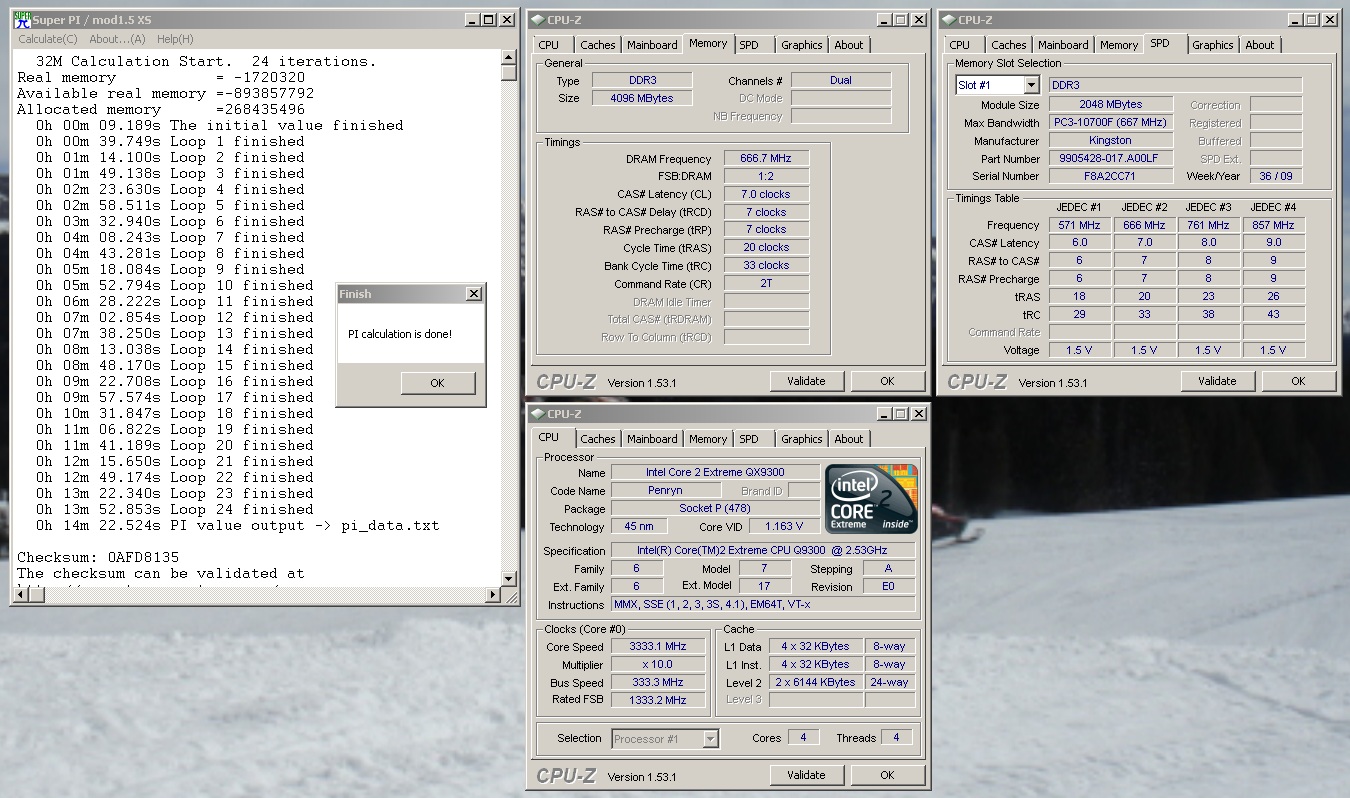
Task: Open Graphics tab in the CPU window
Action: click(802, 439)
